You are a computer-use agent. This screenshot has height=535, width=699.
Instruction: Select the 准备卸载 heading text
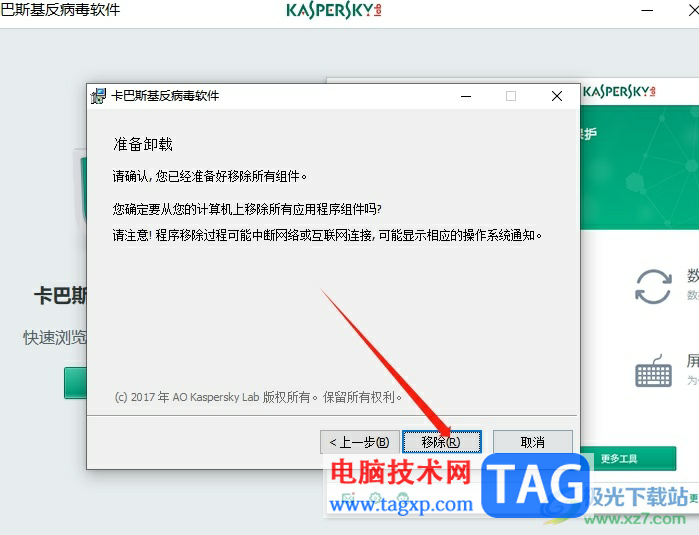point(143,144)
